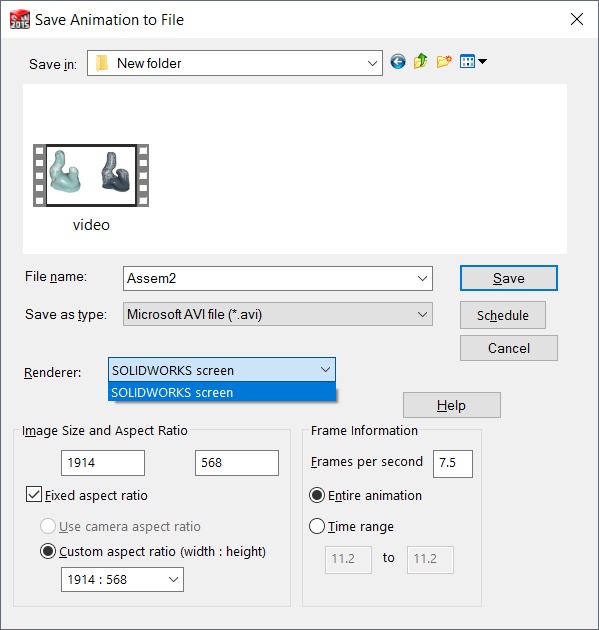Open the custom aspect ratio 1914 : 568 dropdown
The width and height of the screenshot is (599, 630).
click(x=123, y=579)
